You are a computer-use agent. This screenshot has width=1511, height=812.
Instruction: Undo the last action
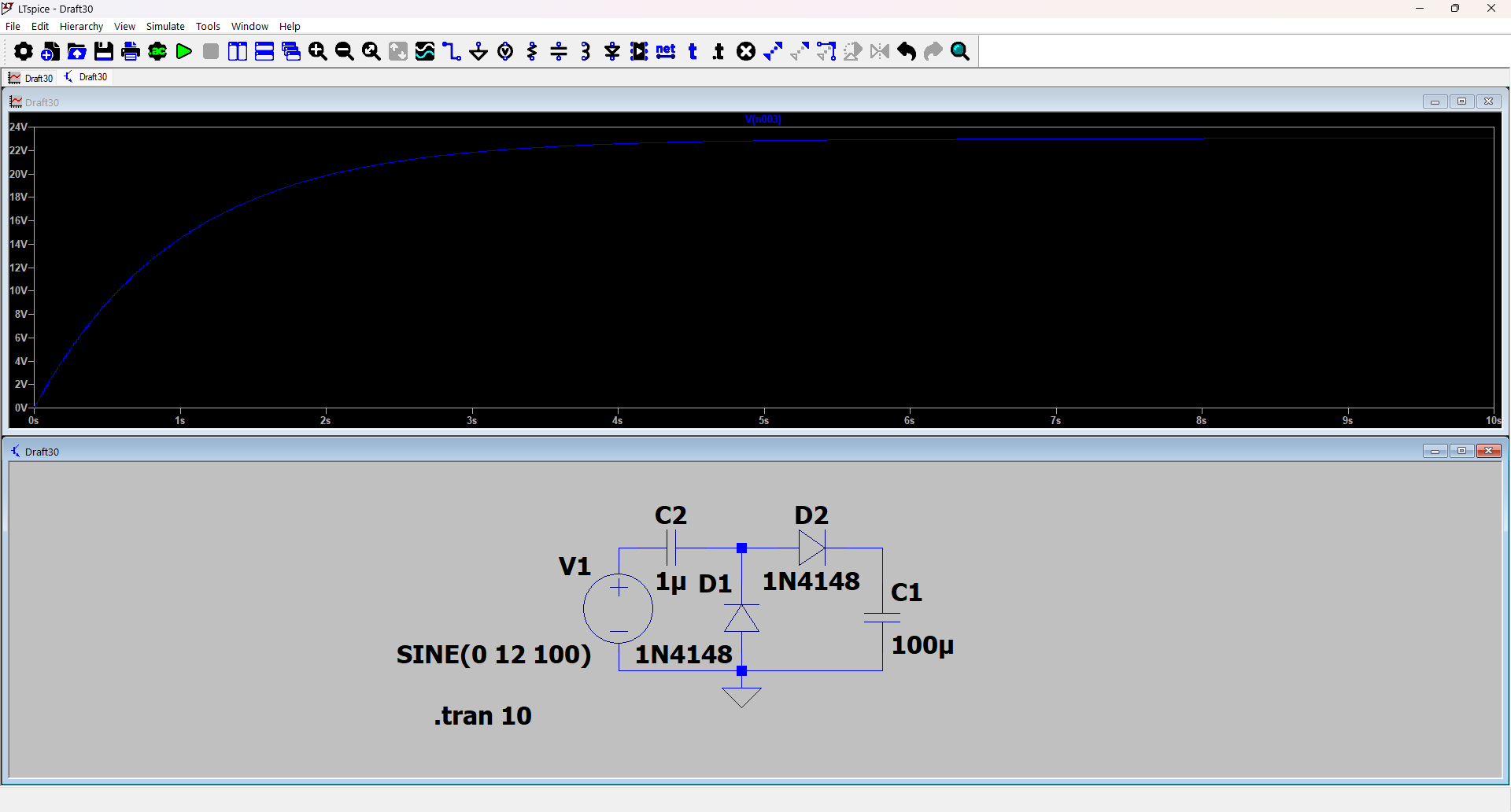pos(907,52)
